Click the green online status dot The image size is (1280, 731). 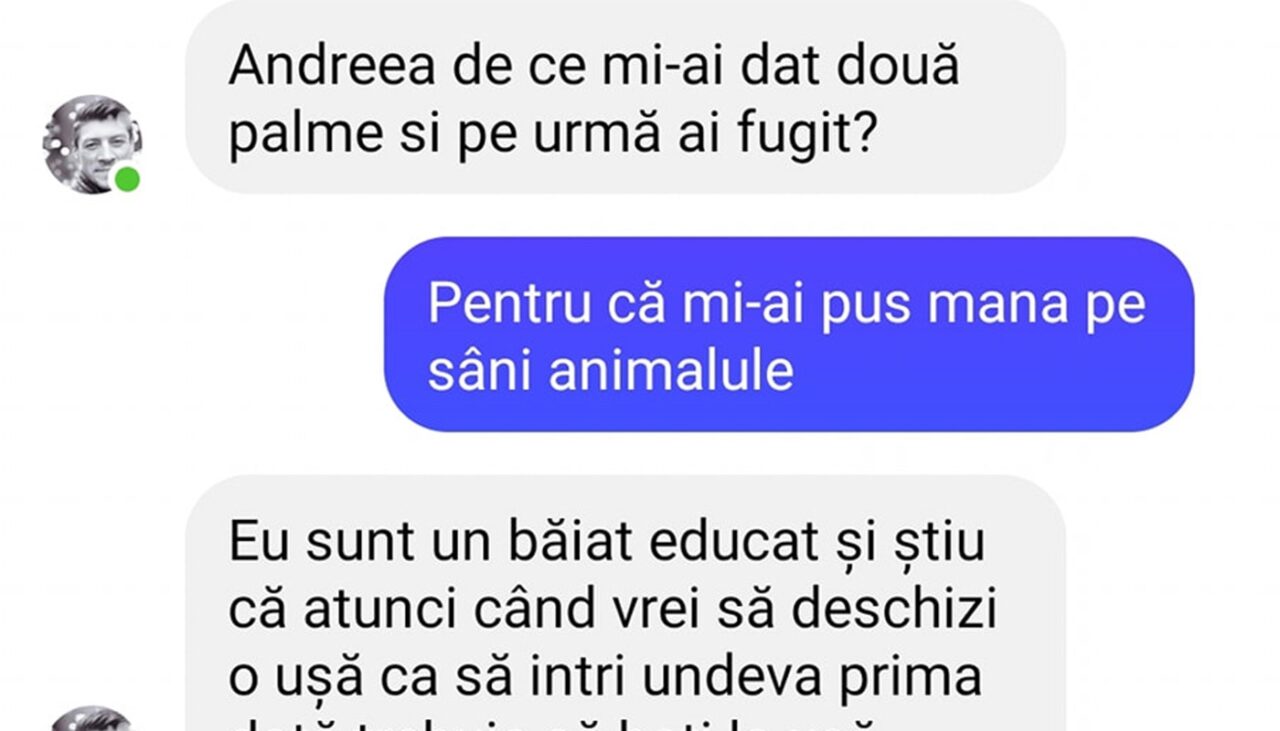[x=126, y=180]
